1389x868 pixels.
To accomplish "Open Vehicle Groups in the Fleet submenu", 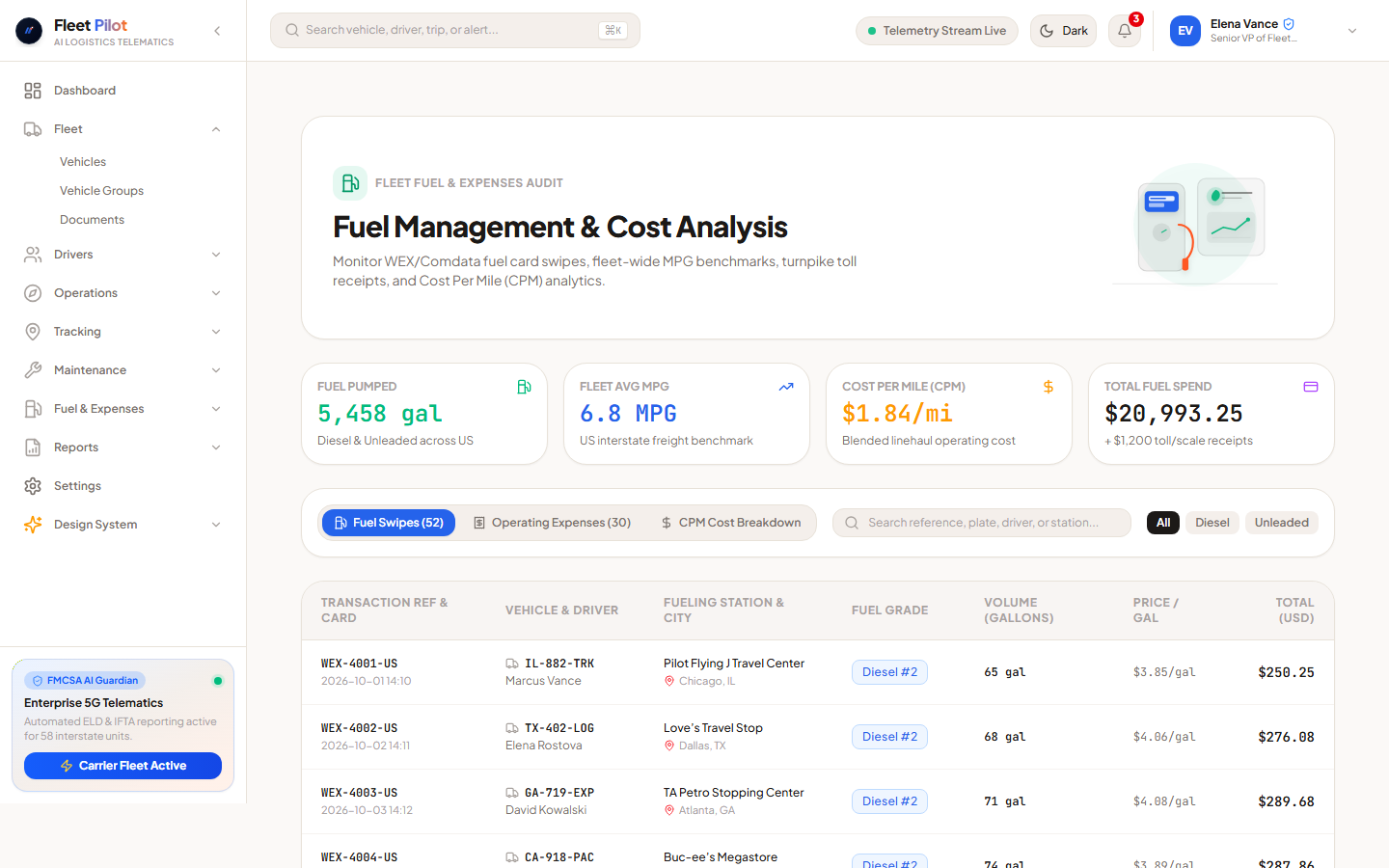I will 101,191.
